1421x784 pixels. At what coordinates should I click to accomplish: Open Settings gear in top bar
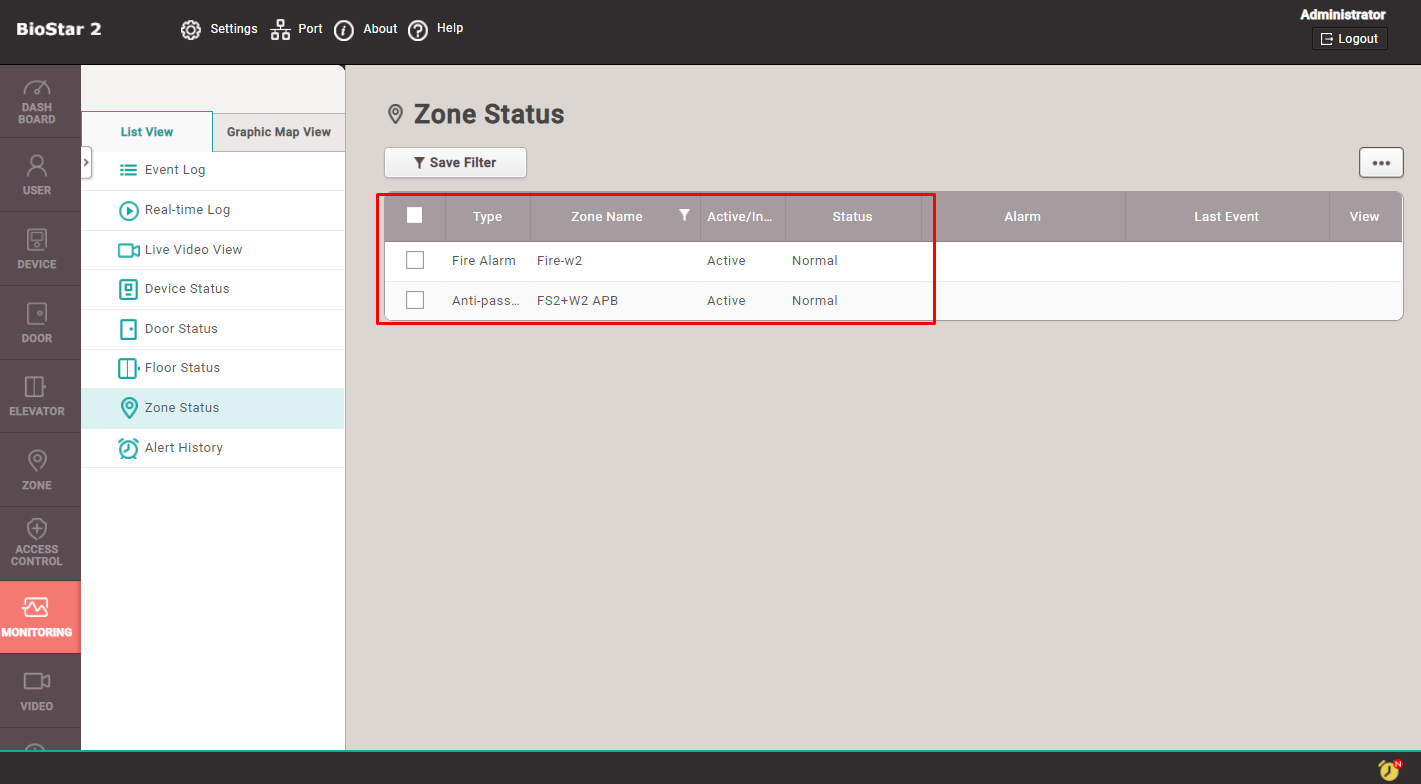click(191, 30)
